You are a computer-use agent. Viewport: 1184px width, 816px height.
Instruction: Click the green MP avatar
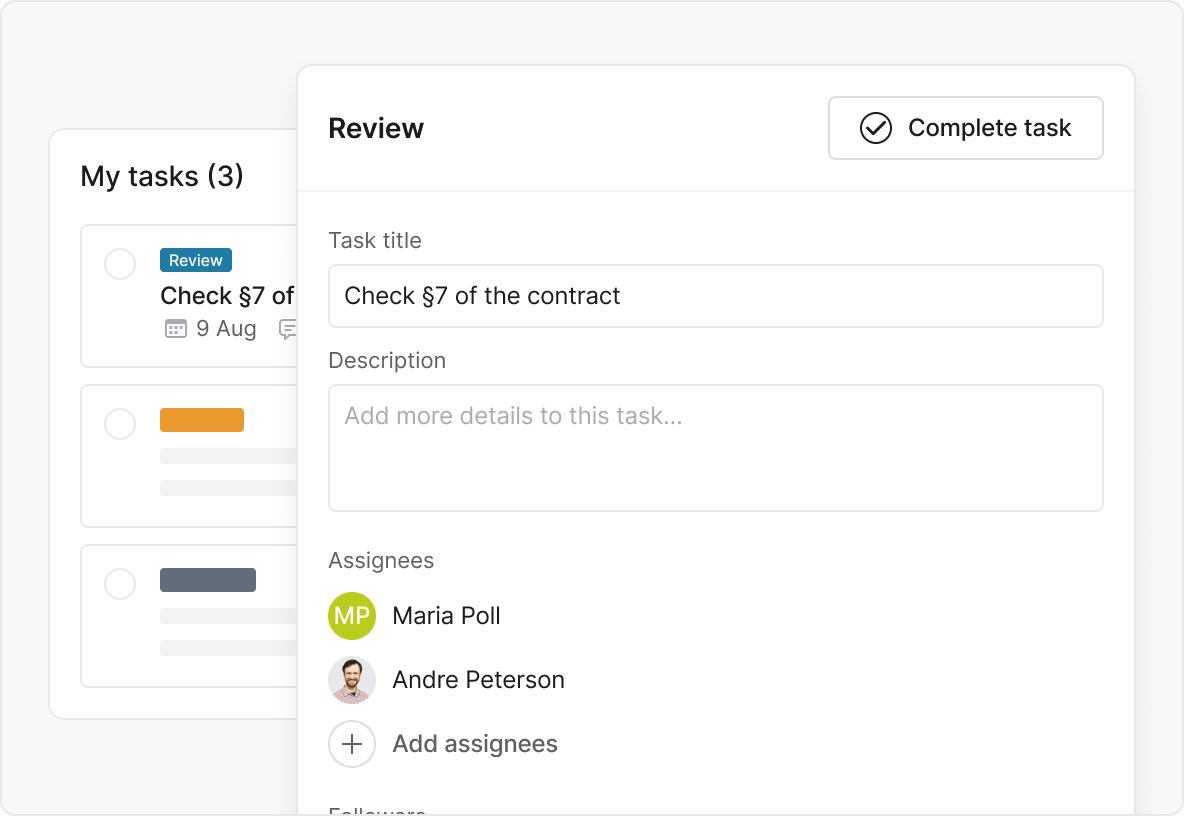click(x=352, y=616)
